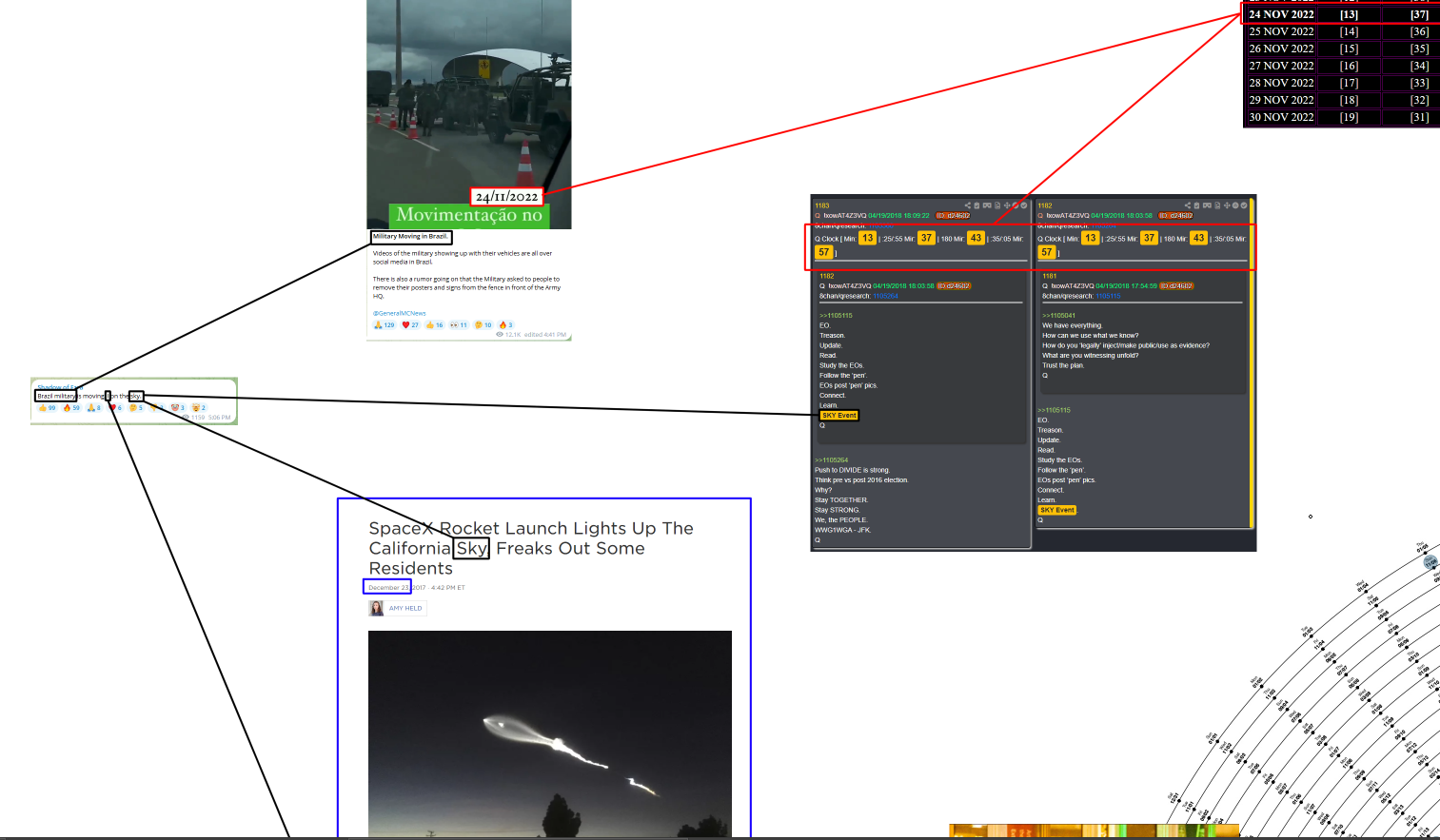This screenshot has width=1440, height=840.
Task: Click the praying hands reaction showing 8
Action: coord(93,408)
